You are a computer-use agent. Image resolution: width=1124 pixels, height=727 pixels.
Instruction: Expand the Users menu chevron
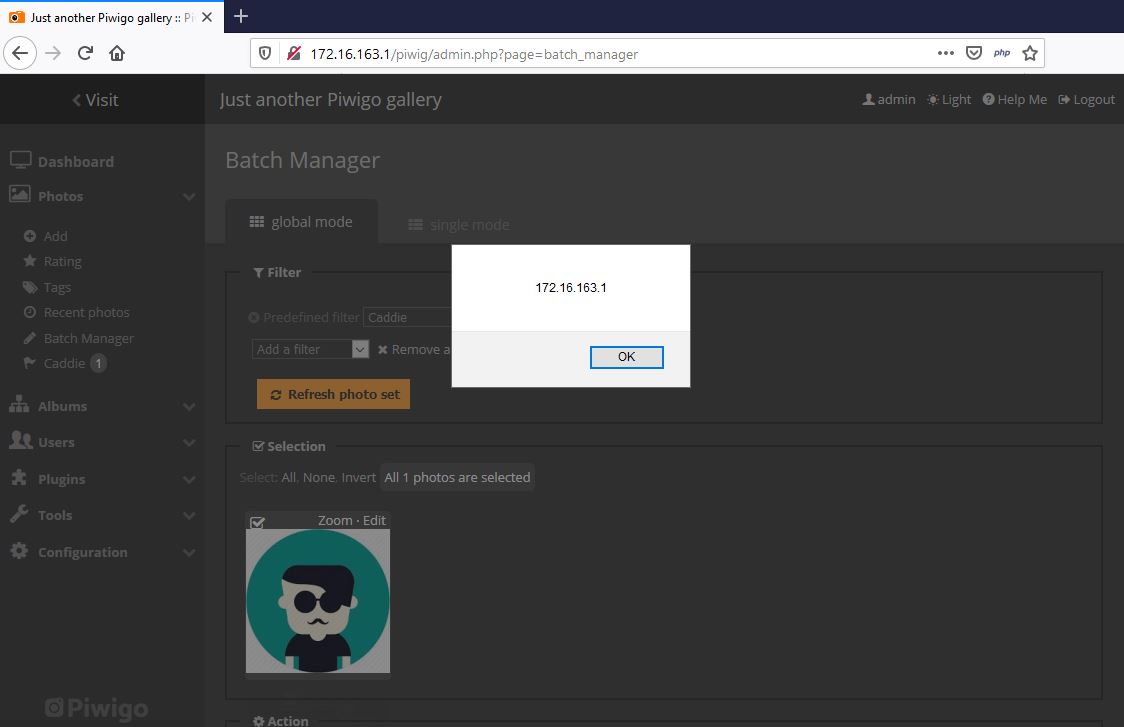coord(189,442)
